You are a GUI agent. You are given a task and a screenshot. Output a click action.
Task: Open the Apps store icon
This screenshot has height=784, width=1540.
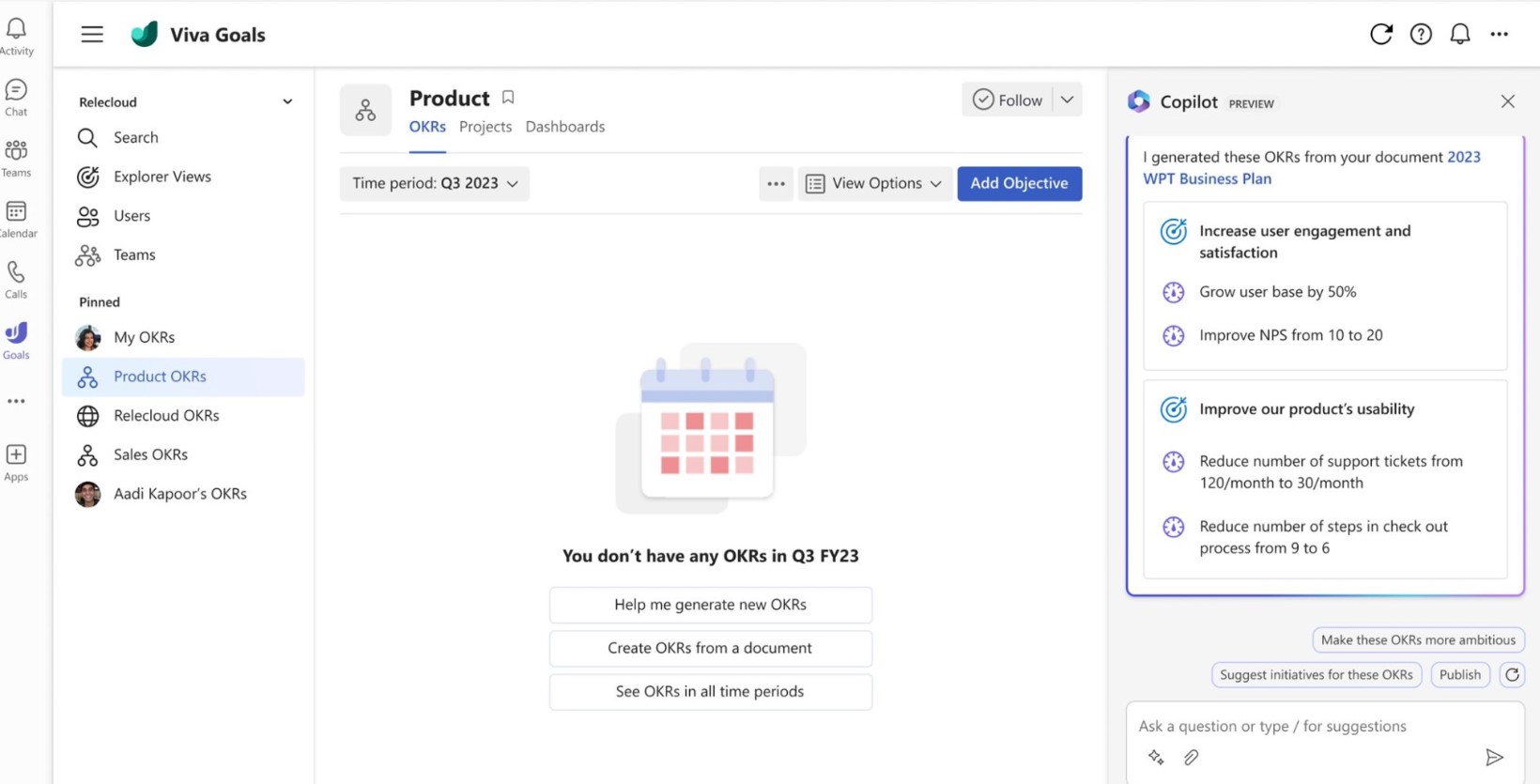click(16, 463)
